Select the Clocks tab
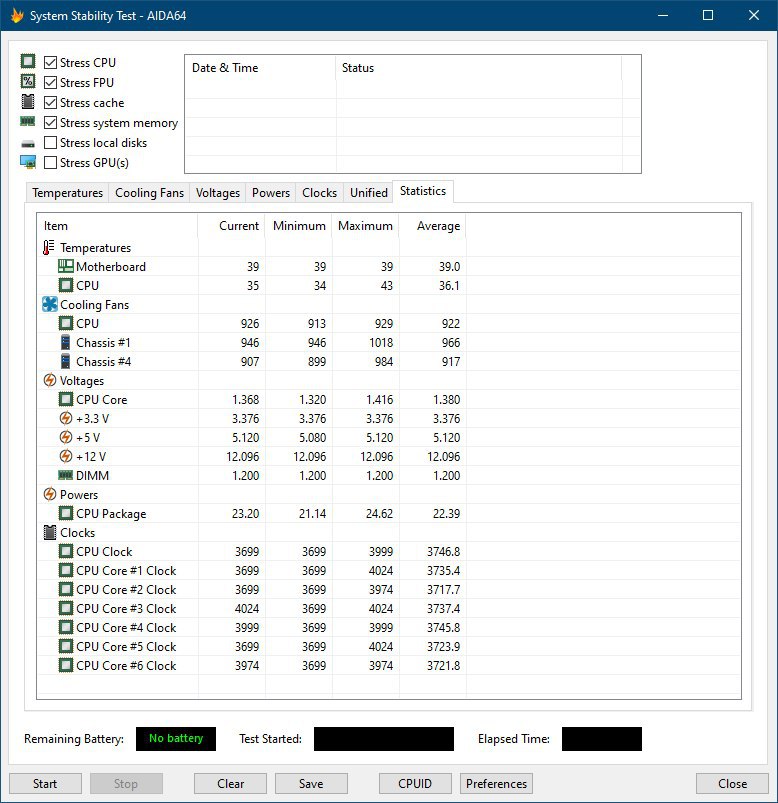778x803 pixels. [320, 193]
